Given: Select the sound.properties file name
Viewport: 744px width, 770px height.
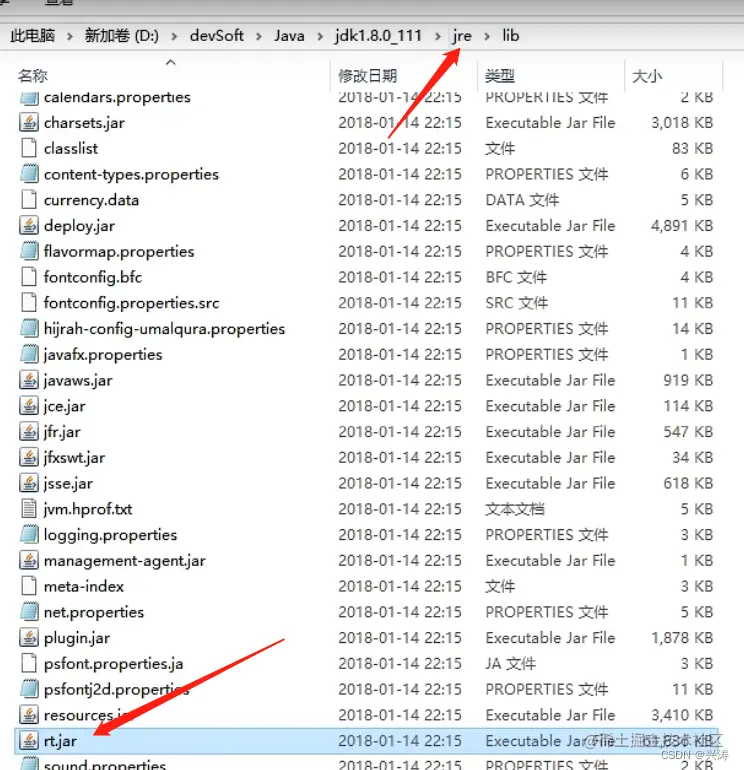Looking at the screenshot, I should click(105, 765).
